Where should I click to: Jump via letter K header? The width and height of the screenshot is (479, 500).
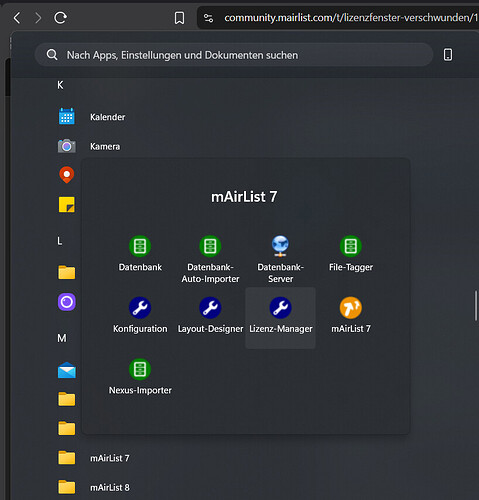coord(60,85)
